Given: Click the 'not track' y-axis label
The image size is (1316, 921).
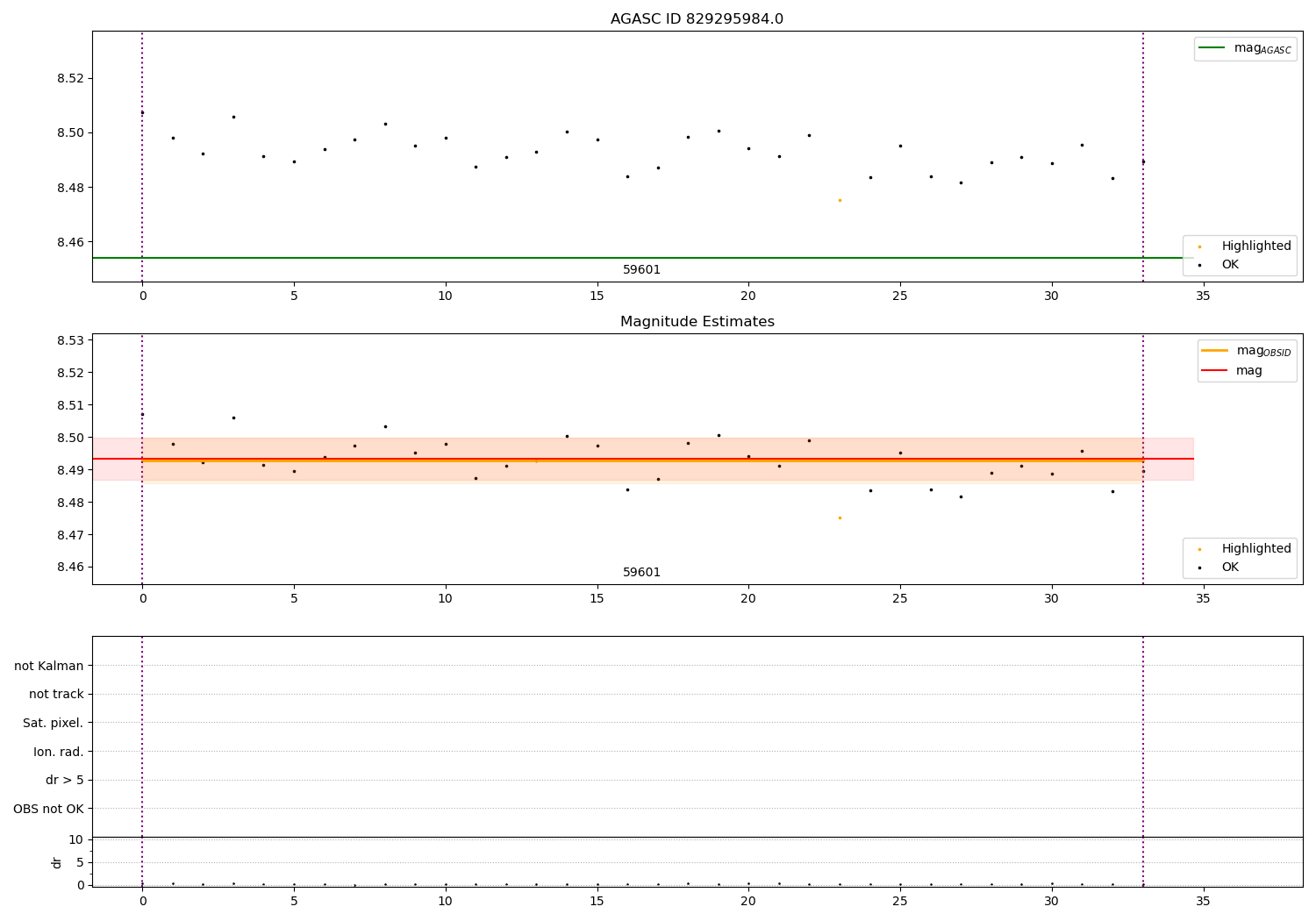Looking at the screenshot, I should pos(56,695).
